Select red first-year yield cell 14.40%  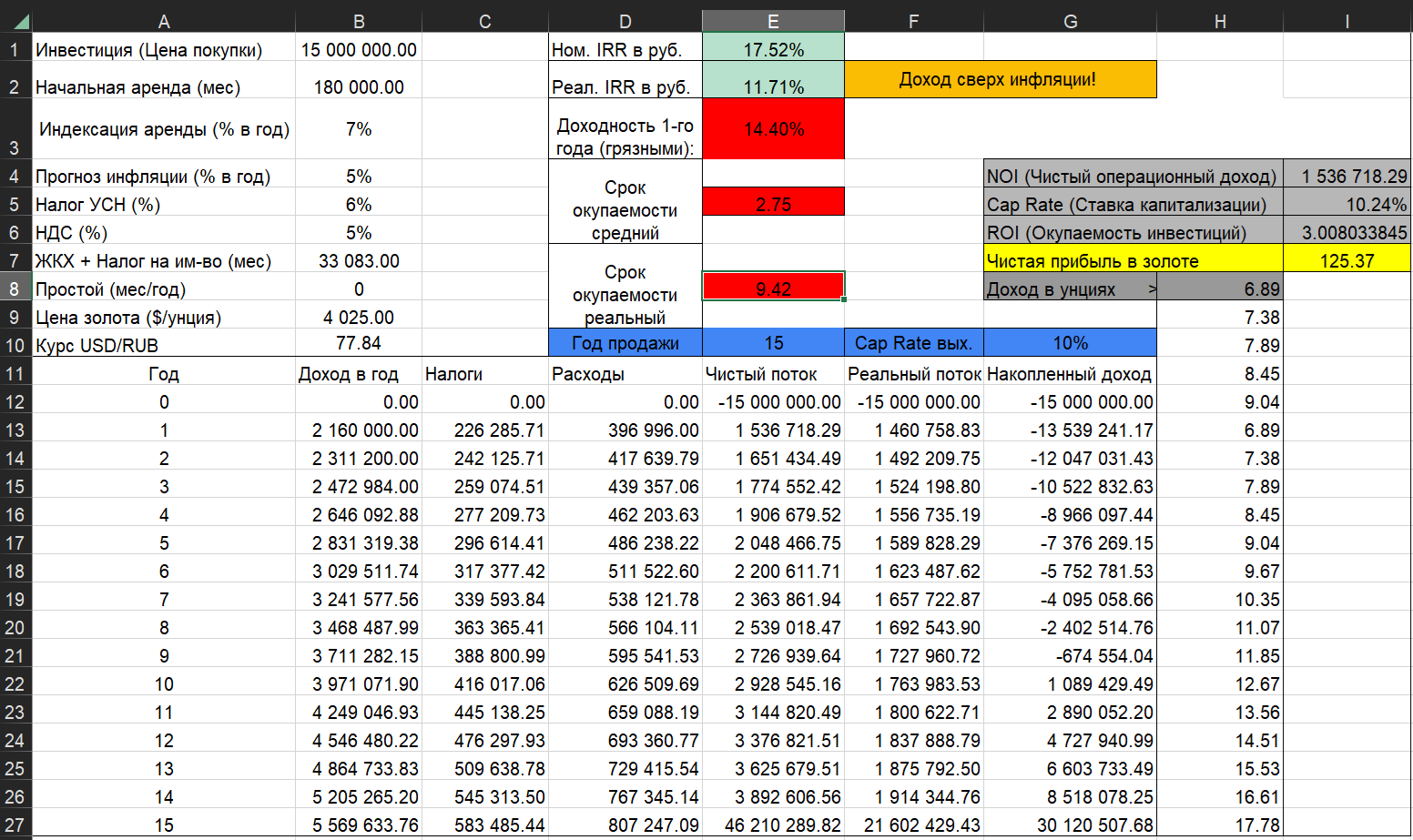(x=773, y=129)
